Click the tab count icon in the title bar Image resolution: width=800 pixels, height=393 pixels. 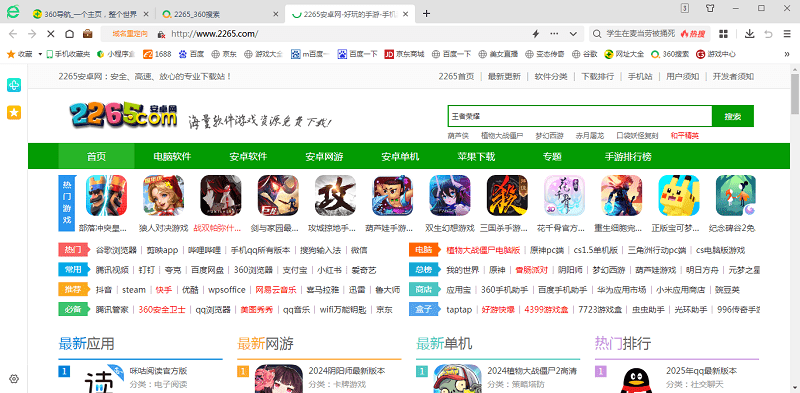point(685,8)
